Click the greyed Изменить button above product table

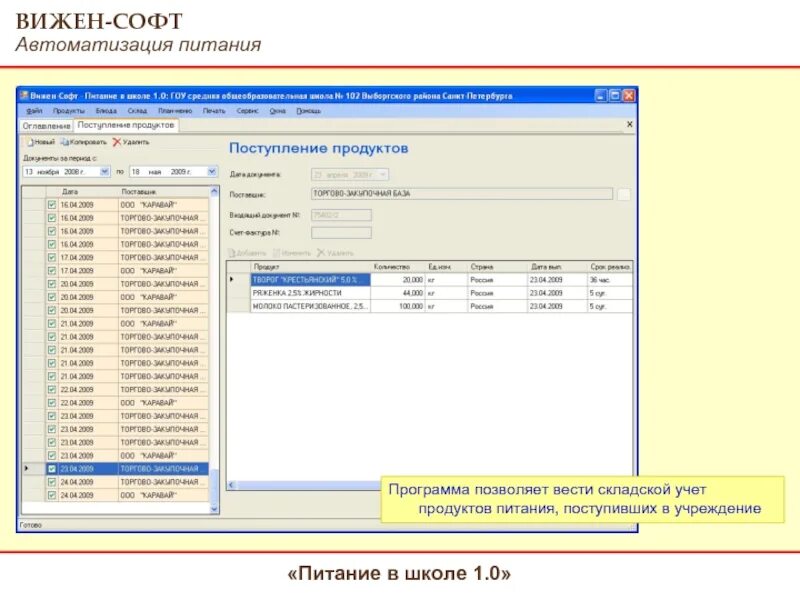(x=292, y=253)
